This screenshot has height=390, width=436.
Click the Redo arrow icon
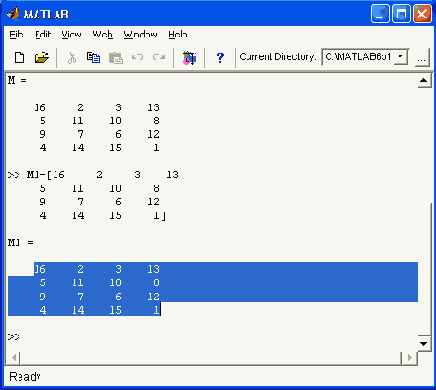pos(159,57)
